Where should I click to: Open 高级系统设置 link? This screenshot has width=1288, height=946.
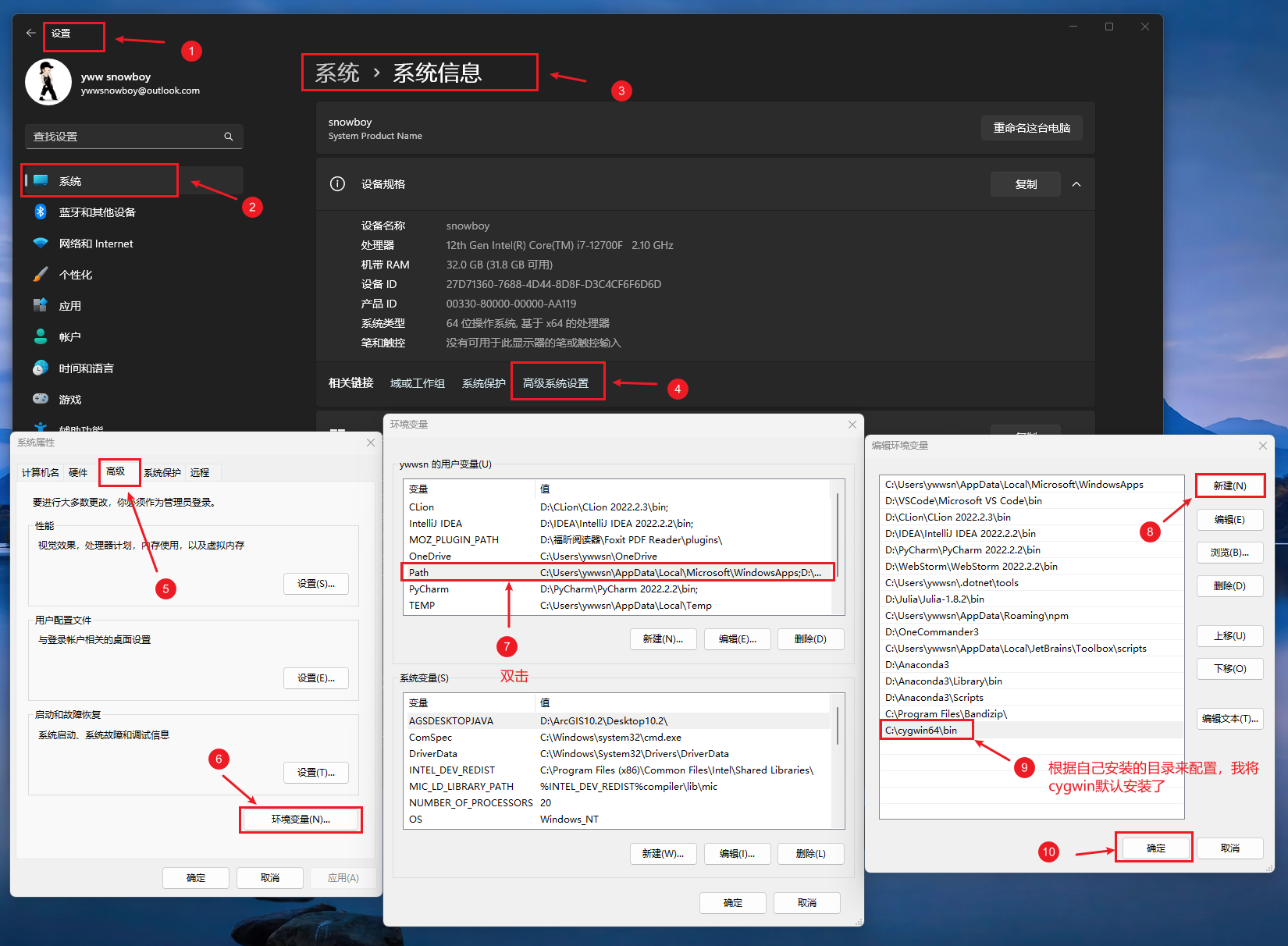[556, 383]
